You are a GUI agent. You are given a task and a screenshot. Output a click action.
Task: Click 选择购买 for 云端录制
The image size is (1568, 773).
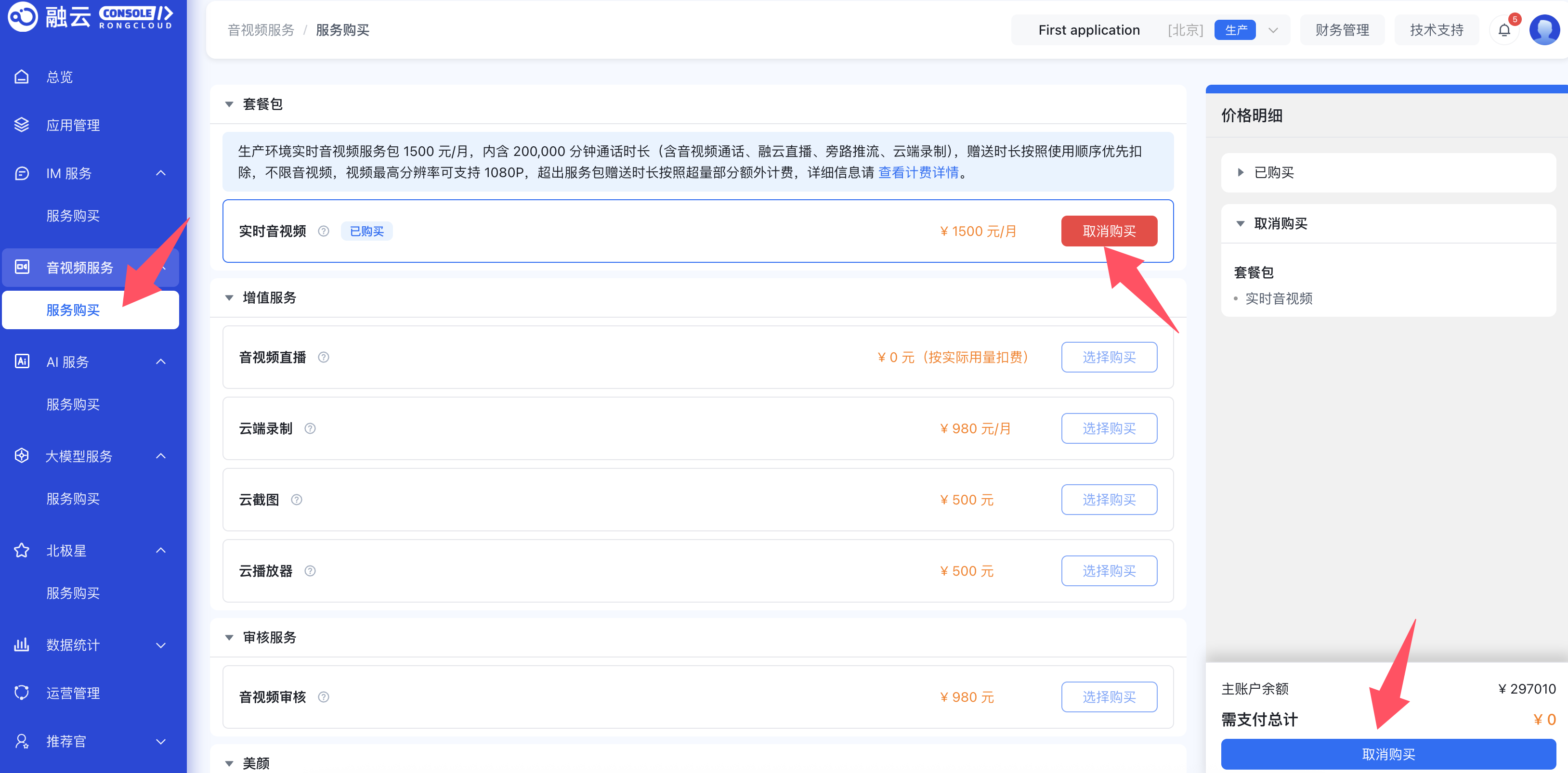pos(1109,428)
